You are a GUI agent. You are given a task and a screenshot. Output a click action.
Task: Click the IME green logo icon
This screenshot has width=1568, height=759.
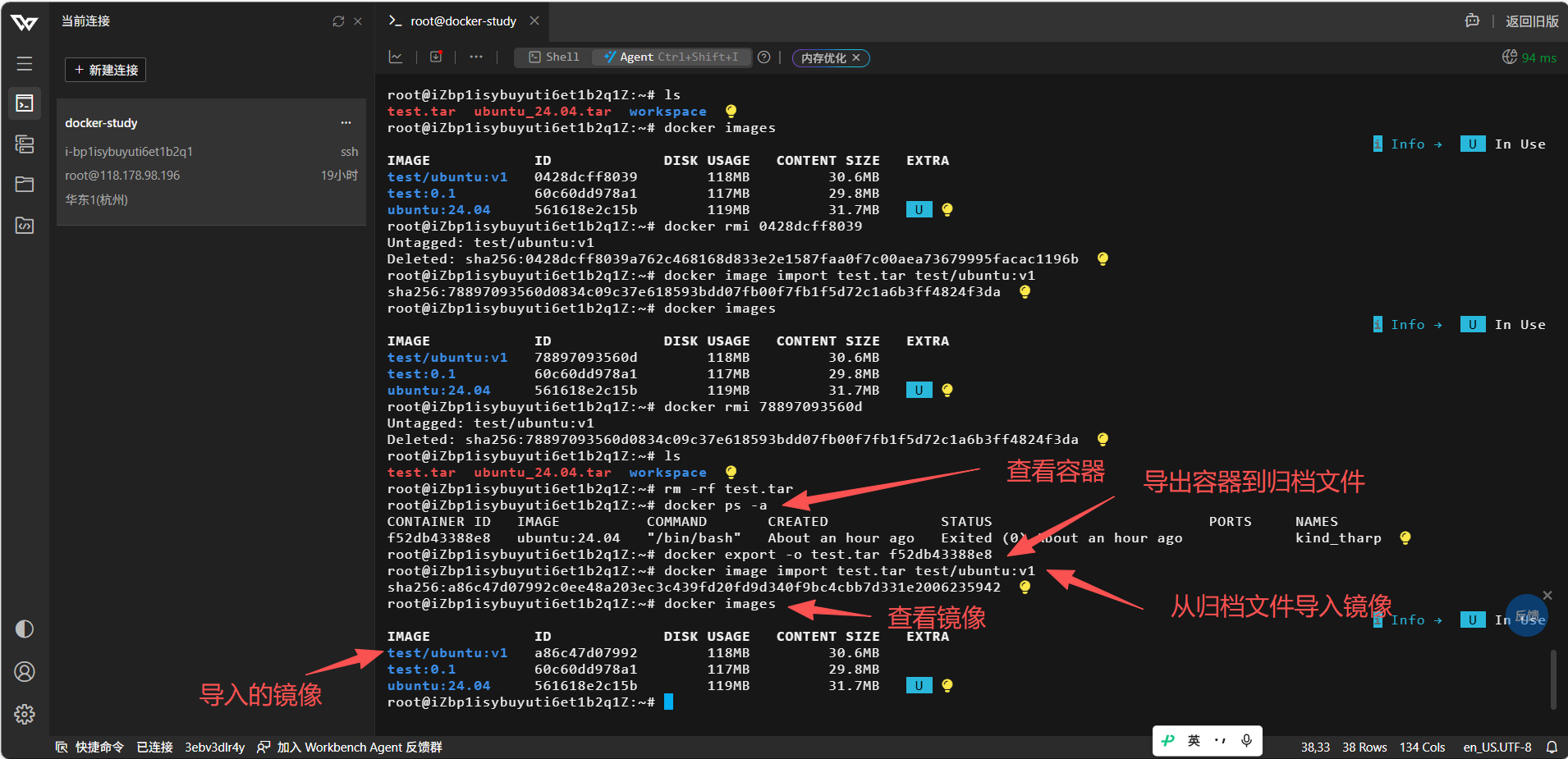pyautogui.click(x=1168, y=740)
